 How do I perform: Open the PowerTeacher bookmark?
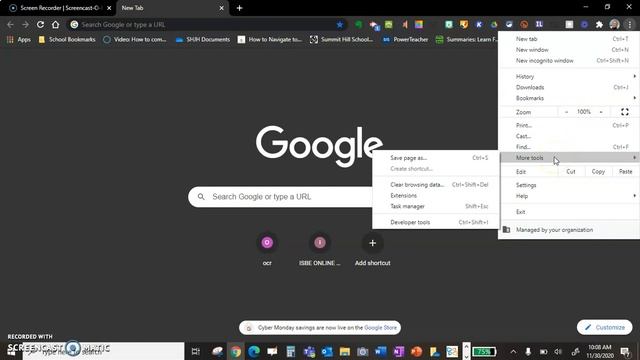(x=405, y=40)
